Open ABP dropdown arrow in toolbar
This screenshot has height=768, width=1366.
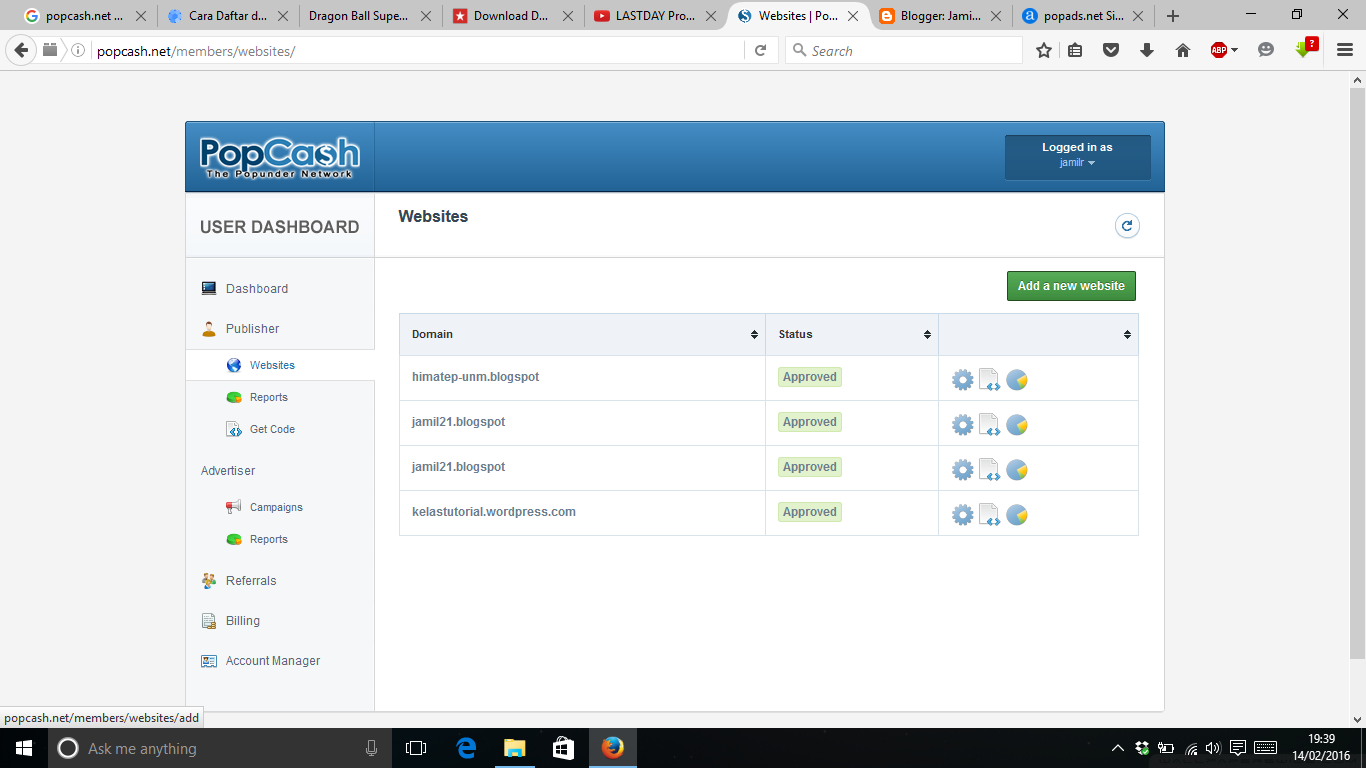1235,51
